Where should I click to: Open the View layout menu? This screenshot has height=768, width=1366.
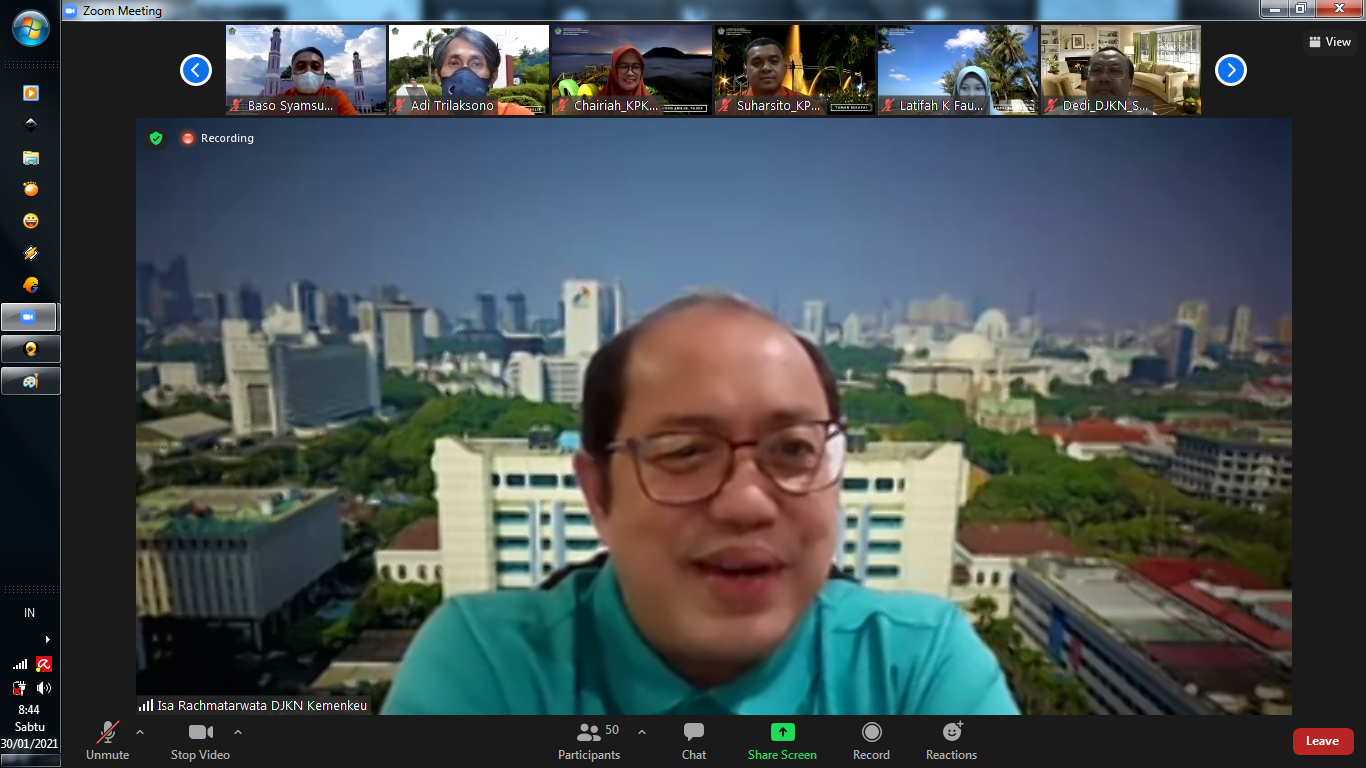(x=1329, y=42)
